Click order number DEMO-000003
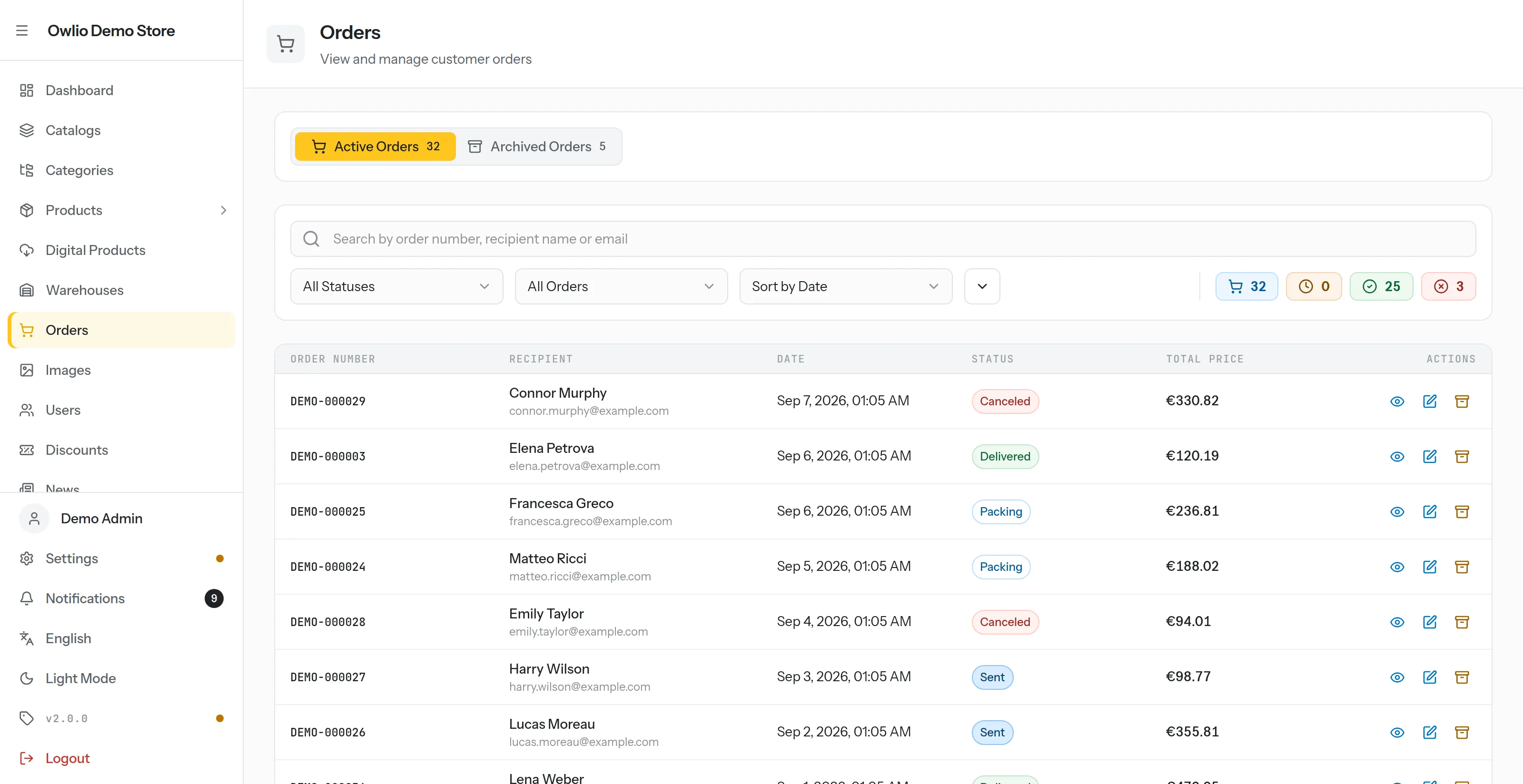This screenshot has width=1523, height=784. pyautogui.click(x=327, y=457)
